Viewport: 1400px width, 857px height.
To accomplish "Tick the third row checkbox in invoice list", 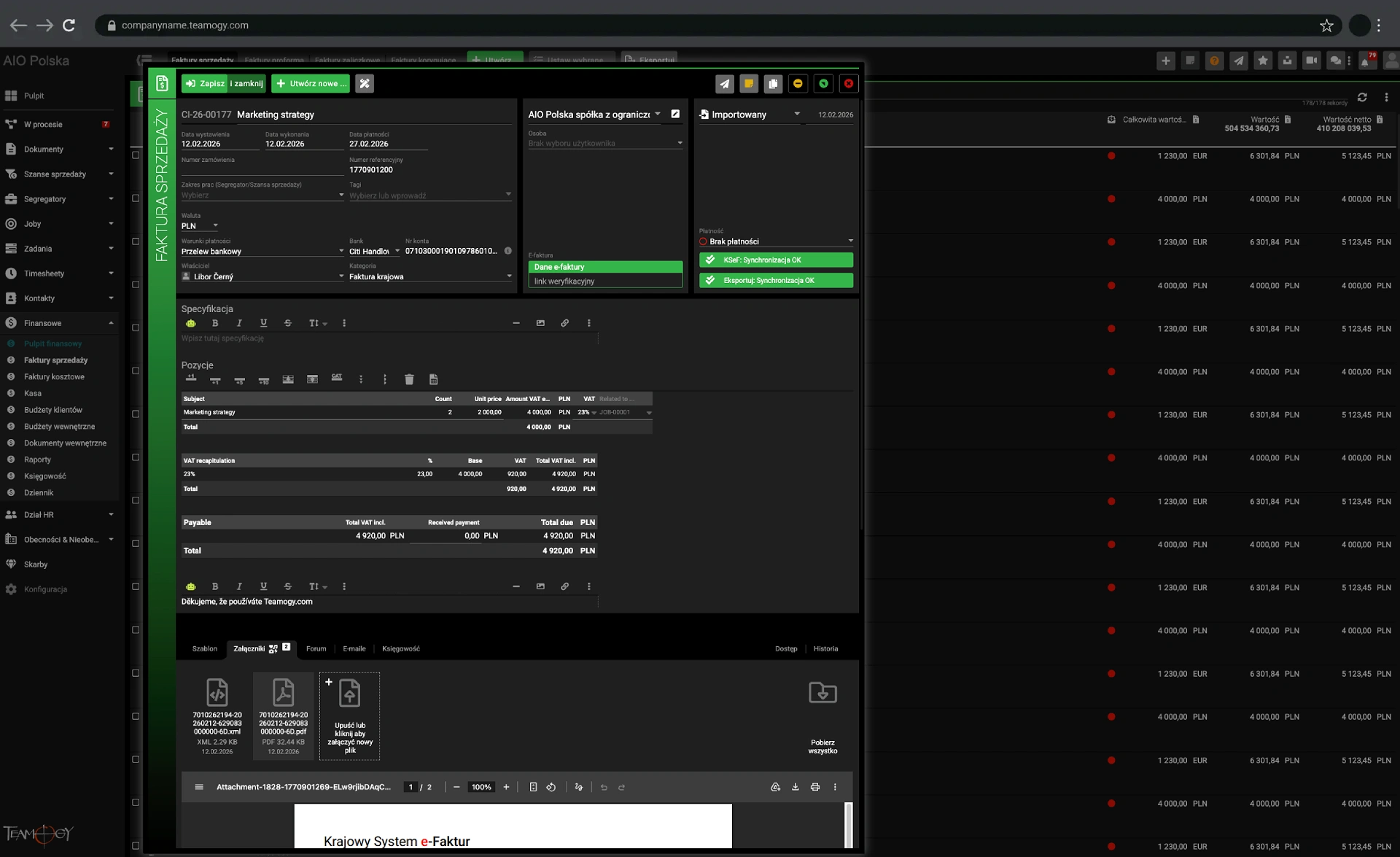I will click(136, 241).
